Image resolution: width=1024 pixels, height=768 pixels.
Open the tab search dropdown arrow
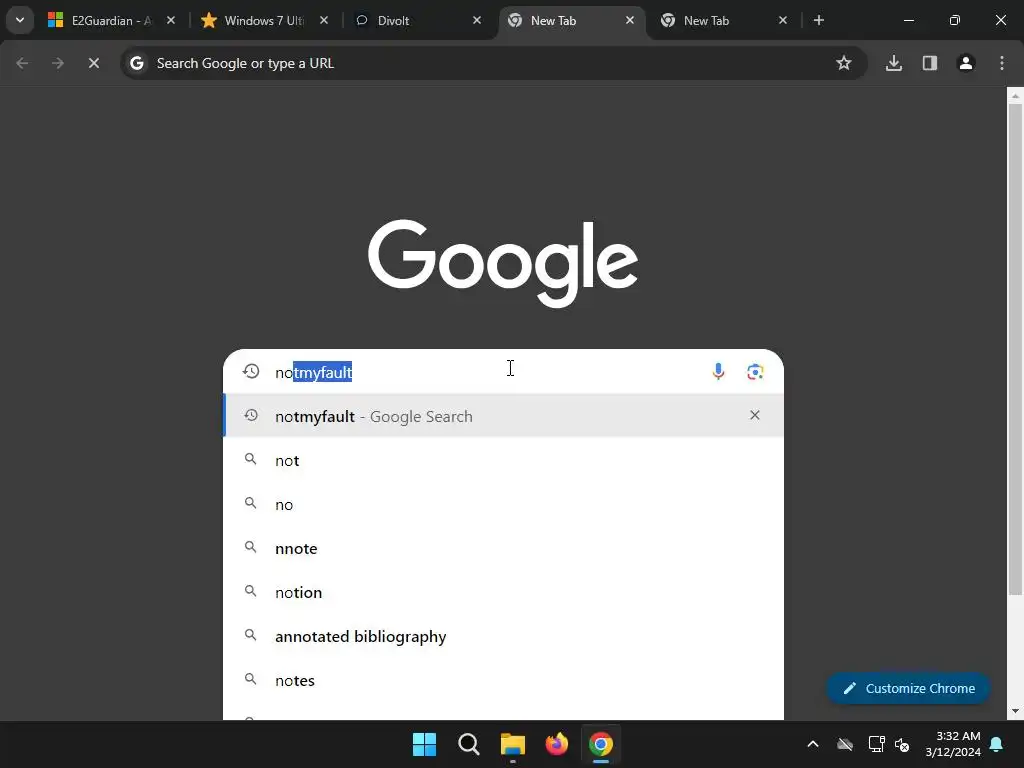[x=20, y=20]
